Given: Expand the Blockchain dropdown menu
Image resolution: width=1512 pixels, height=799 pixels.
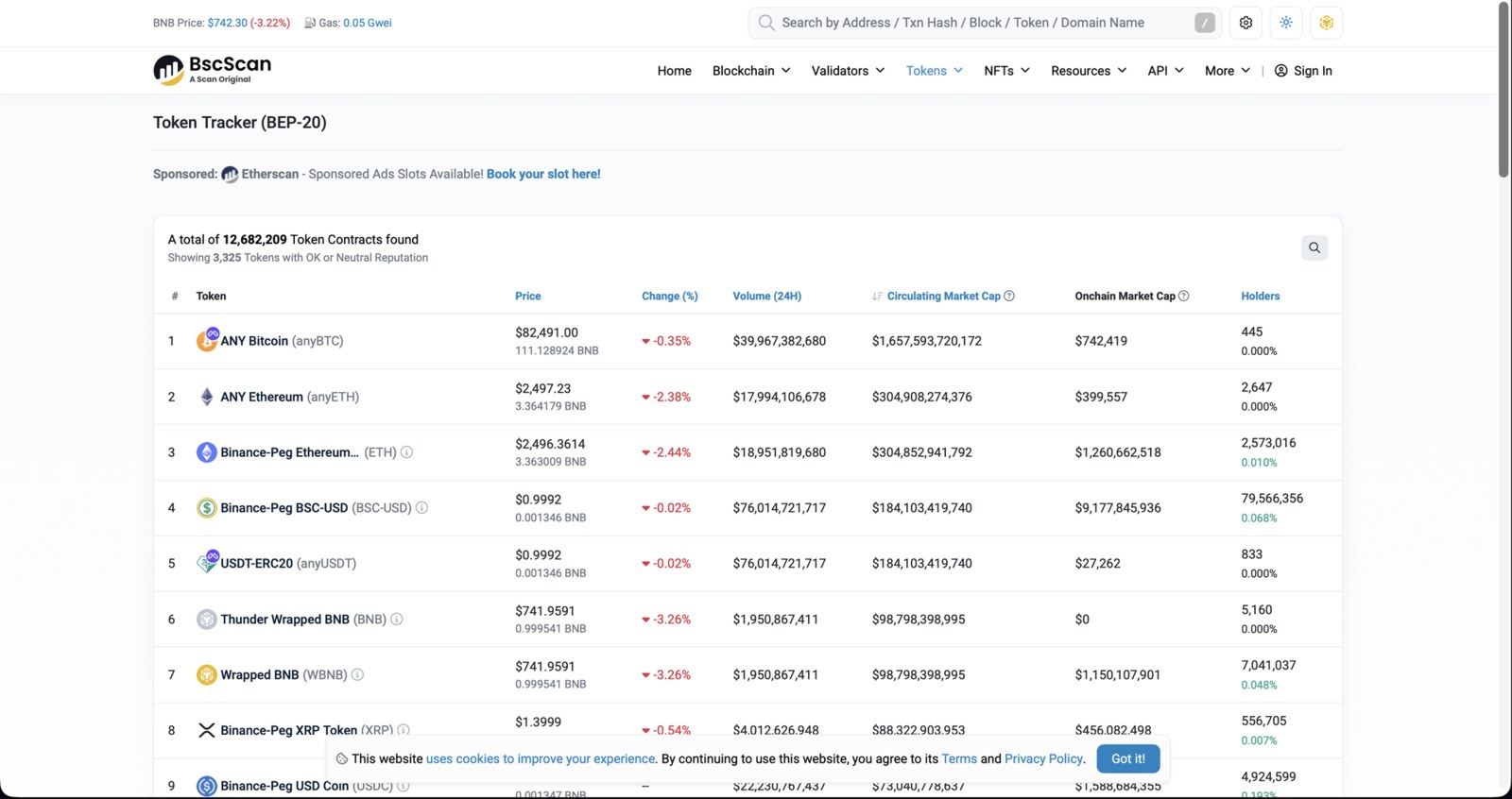Looking at the screenshot, I should coord(751,71).
